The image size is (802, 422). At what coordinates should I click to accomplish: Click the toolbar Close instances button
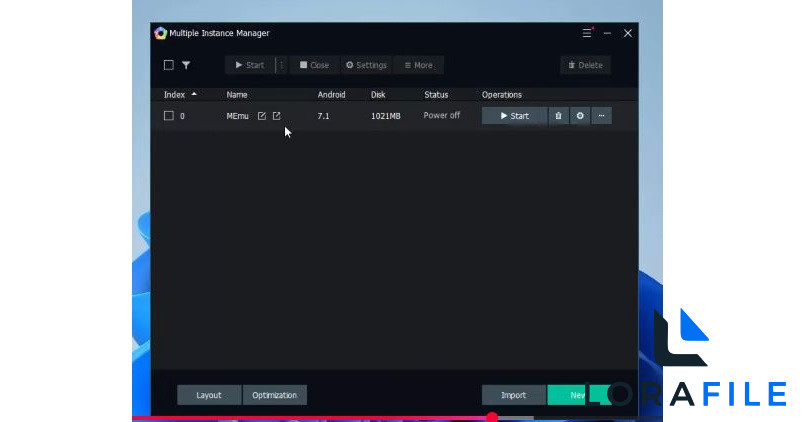point(315,65)
